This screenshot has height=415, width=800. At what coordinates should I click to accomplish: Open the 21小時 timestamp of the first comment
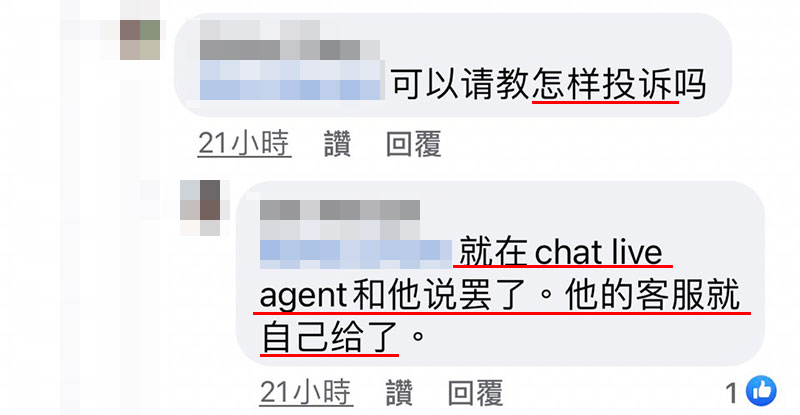[x=244, y=143]
